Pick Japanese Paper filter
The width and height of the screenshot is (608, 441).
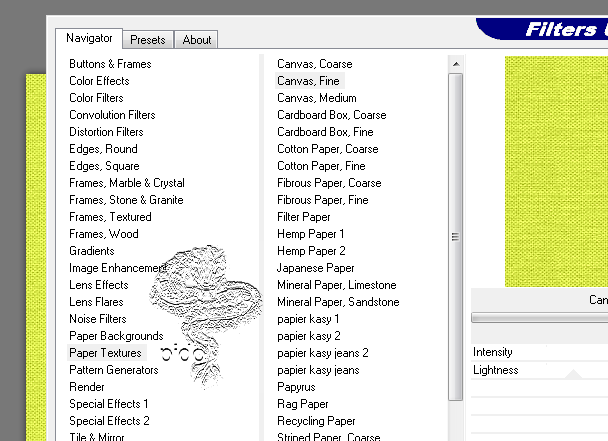[315, 268]
